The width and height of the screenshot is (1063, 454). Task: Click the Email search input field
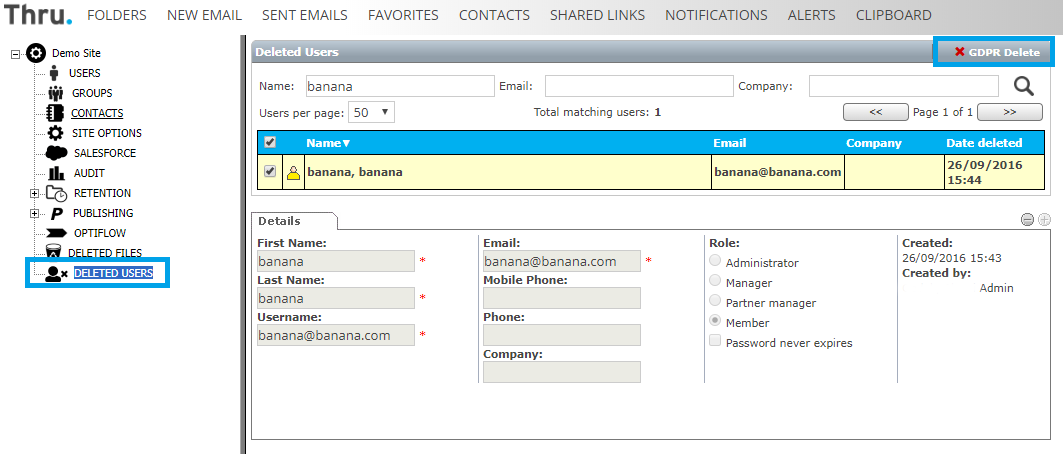pos(637,86)
